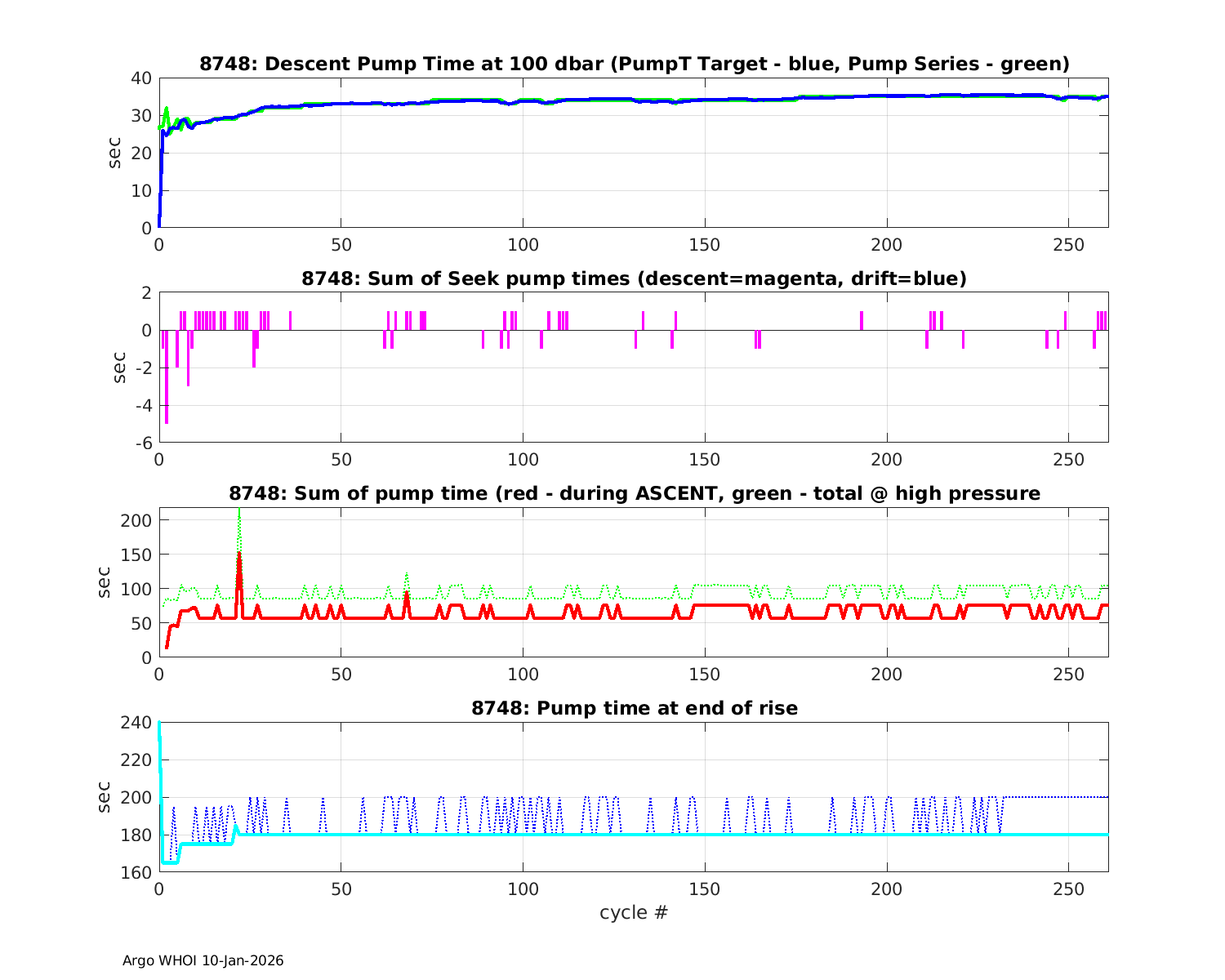Click the Argo WHOI 10-Jan-2026 footer text

(x=203, y=960)
